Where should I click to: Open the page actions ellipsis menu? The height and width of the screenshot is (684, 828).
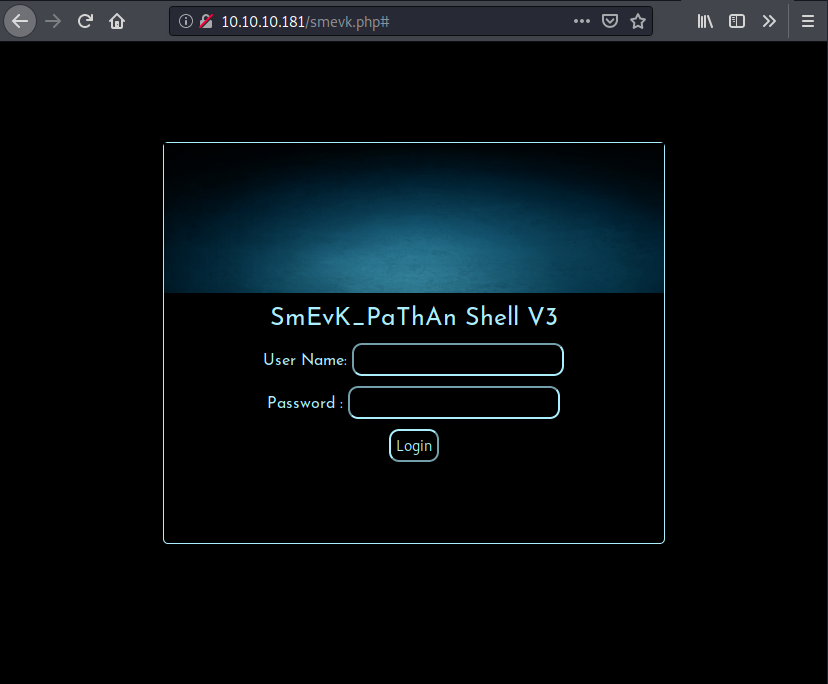(x=582, y=20)
